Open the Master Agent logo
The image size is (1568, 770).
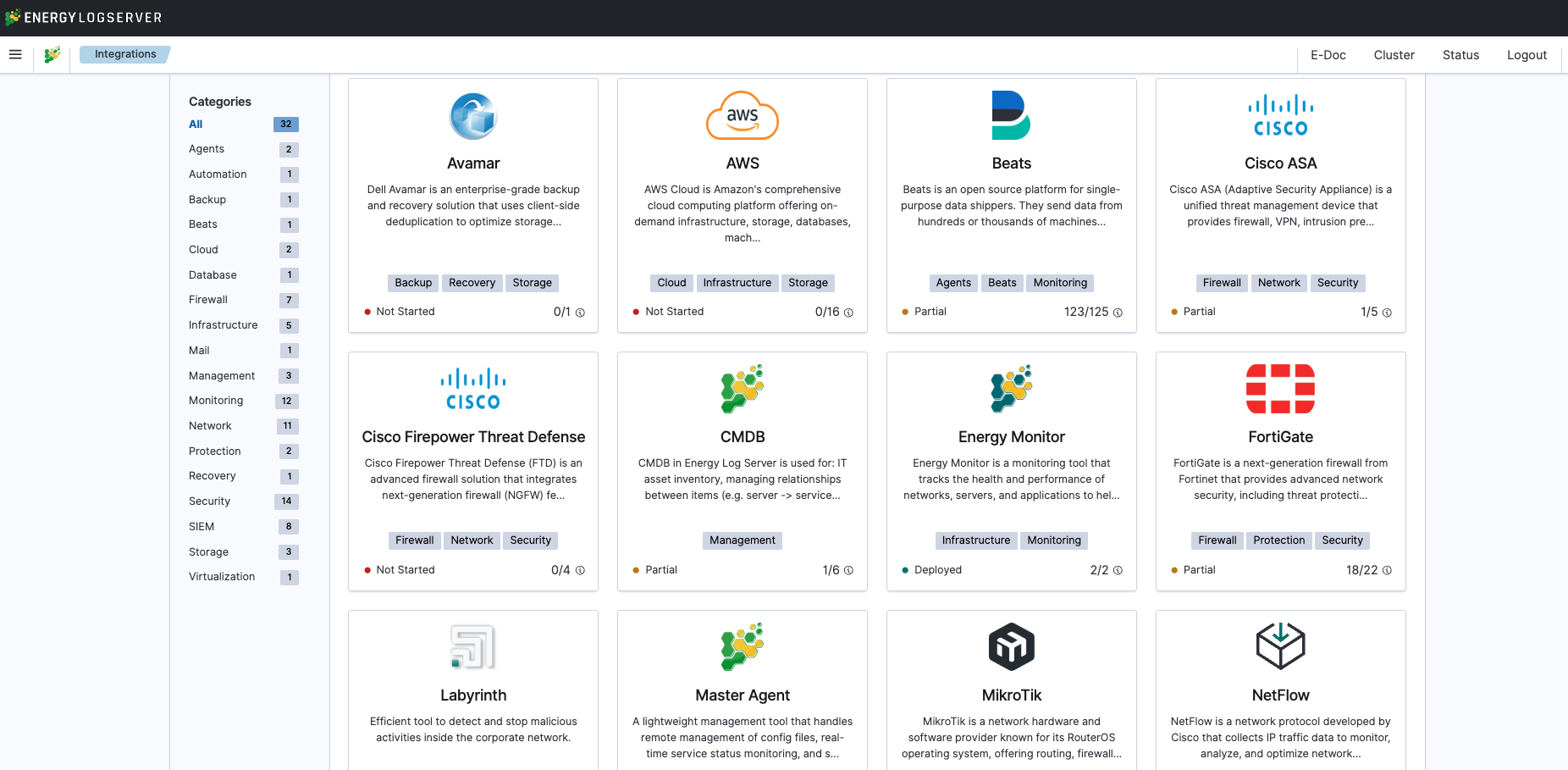point(743,647)
